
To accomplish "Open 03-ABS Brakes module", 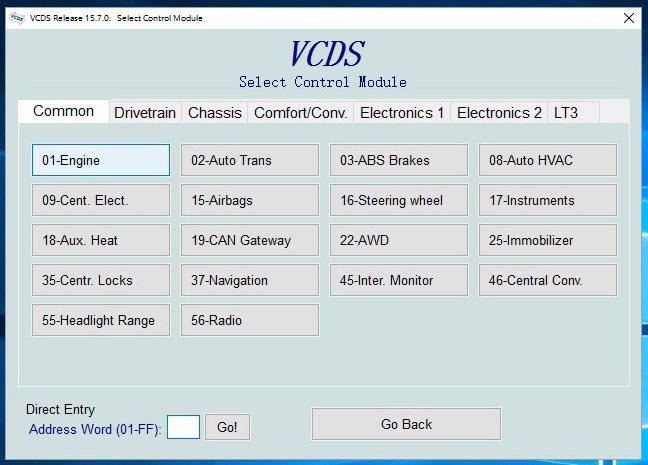I will (399, 160).
